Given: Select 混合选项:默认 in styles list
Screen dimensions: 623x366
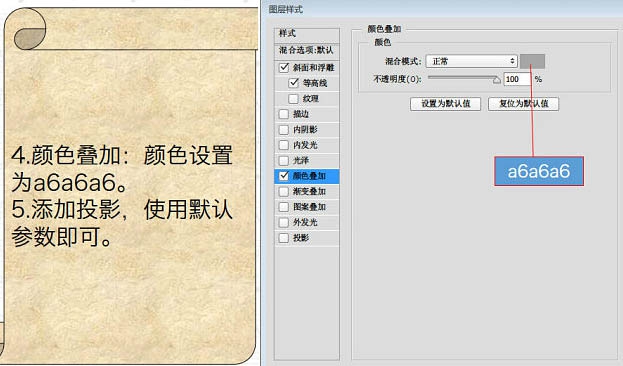Looking at the screenshot, I should tap(307, 50).
